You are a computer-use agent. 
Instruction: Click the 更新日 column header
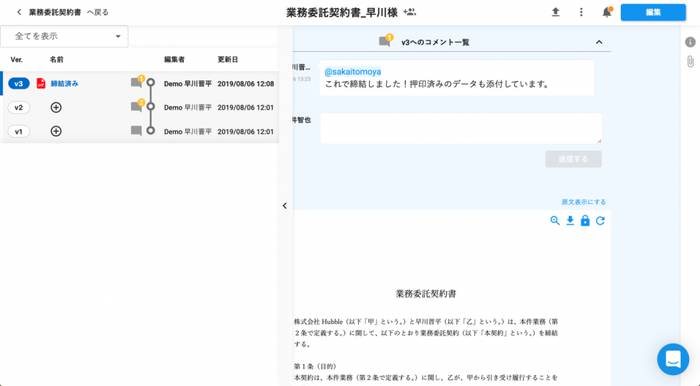point(228,59)
